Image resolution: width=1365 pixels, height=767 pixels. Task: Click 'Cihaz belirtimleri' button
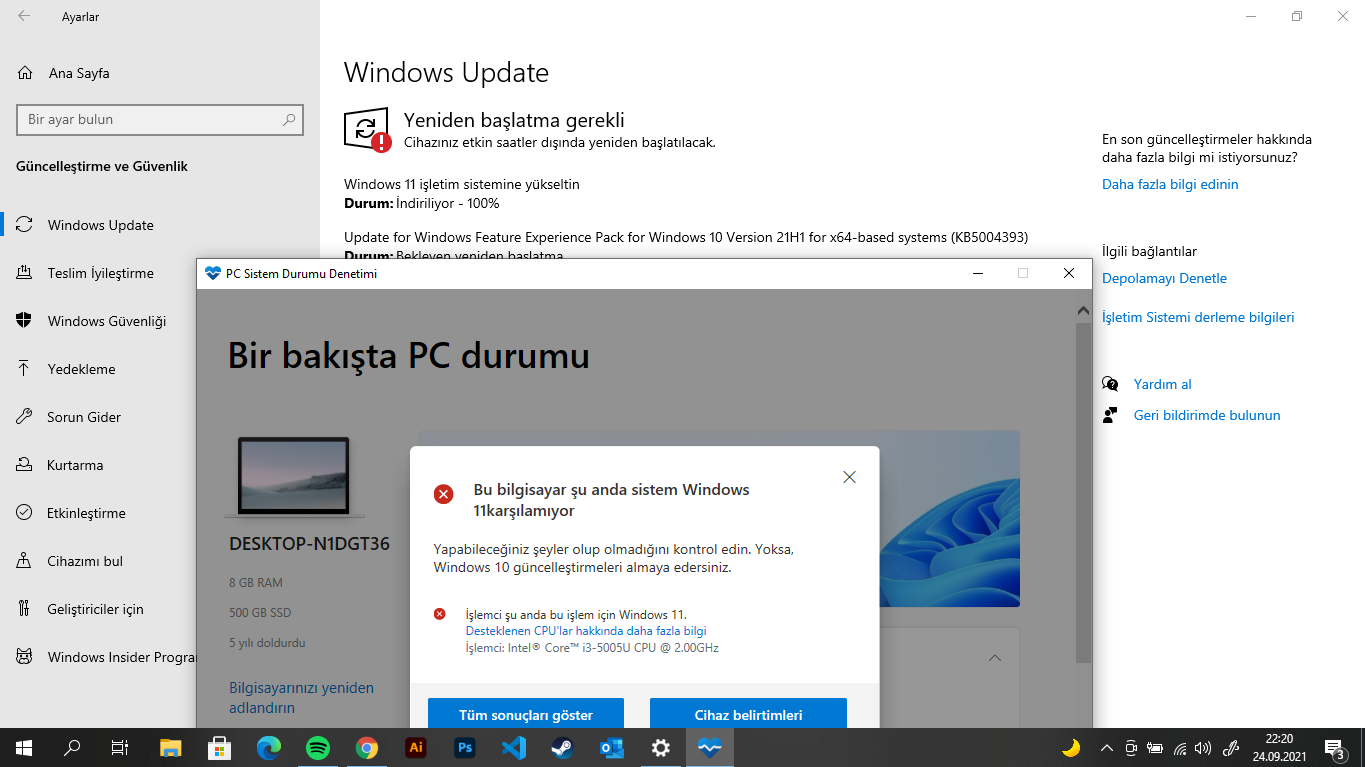[748, 715]
